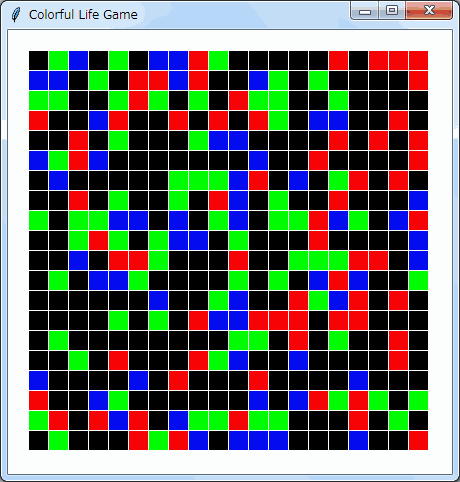Image resolution: width=460 pixels, height=482 pixels.
Task: Click the blue cell third in the top row
Action: (x=78, y=60)
